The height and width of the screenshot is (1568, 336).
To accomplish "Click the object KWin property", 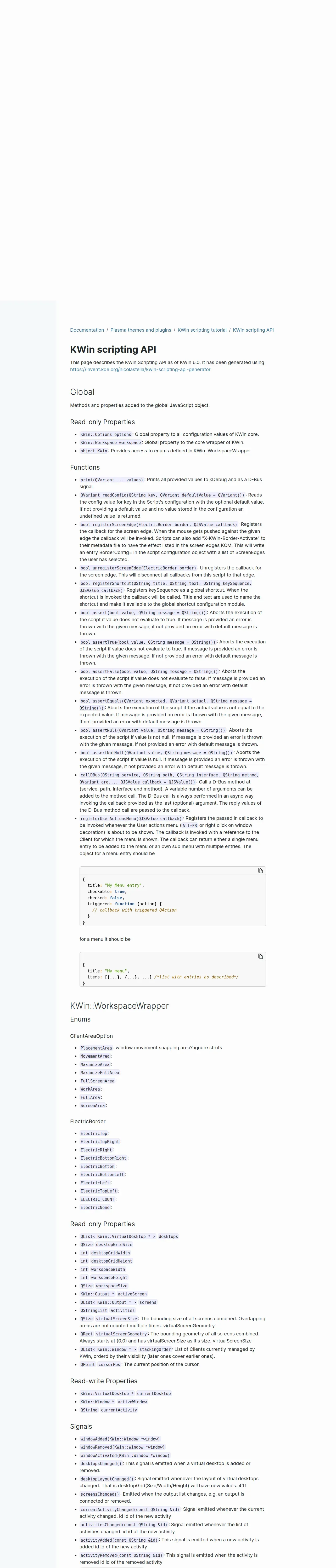I will pos(94,451).
